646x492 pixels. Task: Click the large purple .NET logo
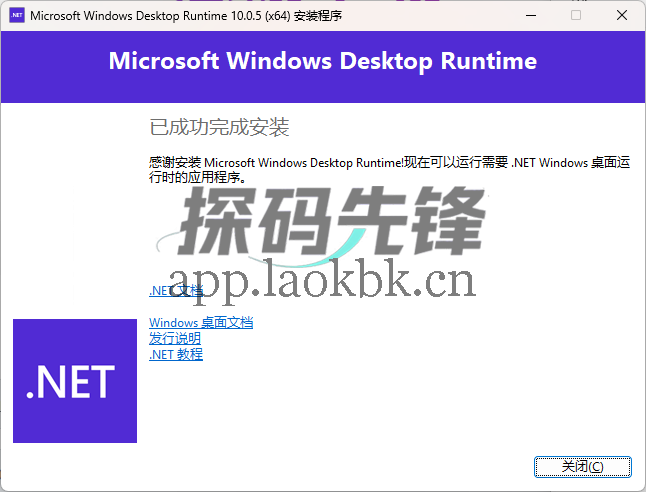click(75, 381)
